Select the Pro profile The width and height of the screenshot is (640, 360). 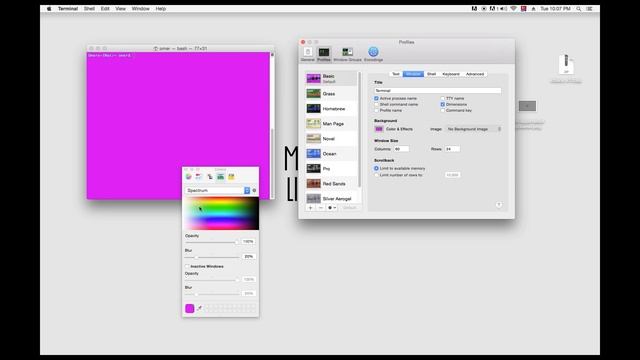[331, 169]
